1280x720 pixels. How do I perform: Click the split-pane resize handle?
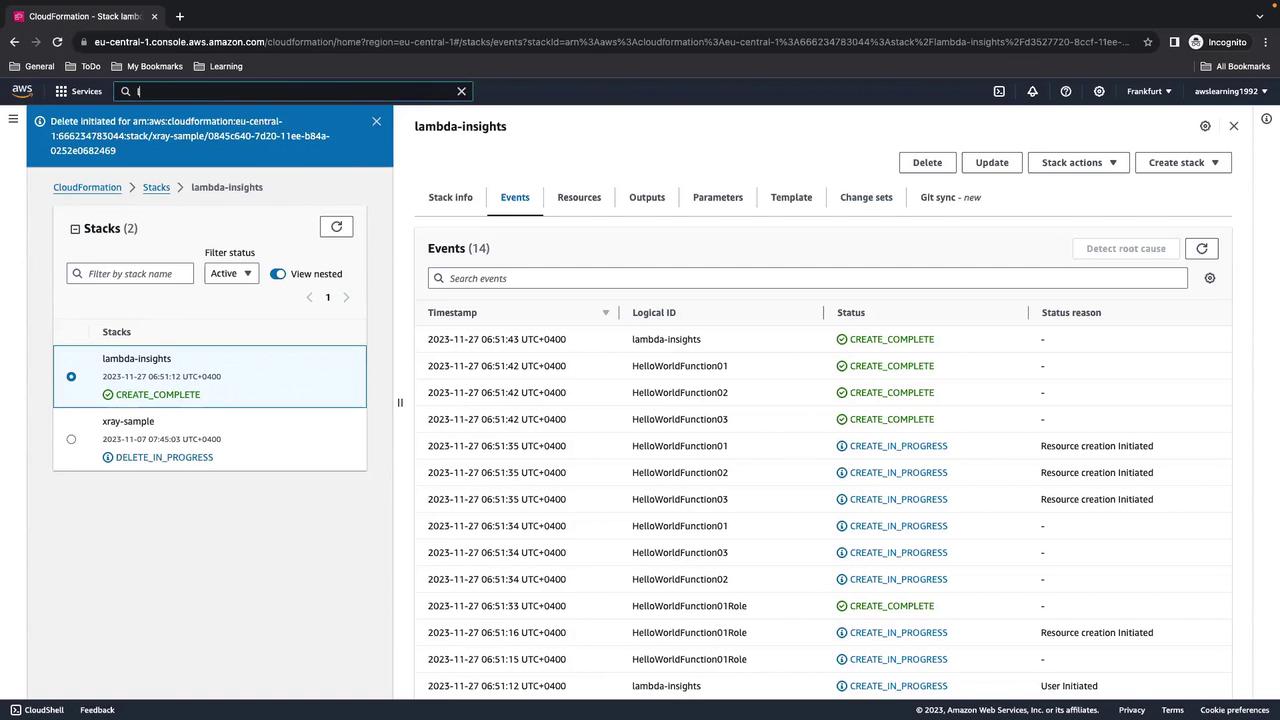[x=400, y=403]
